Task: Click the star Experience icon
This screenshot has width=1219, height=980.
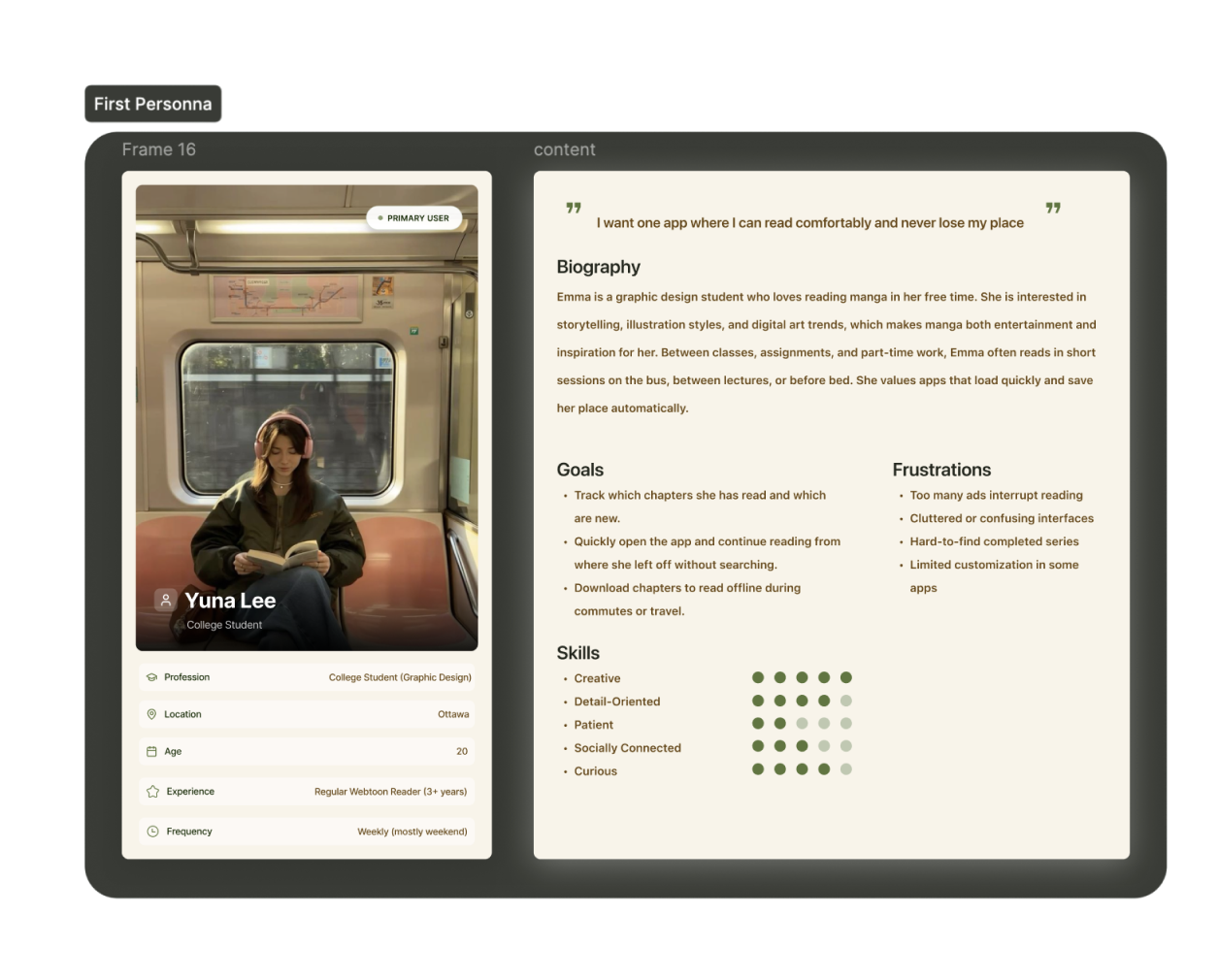Action: tap(152, 792)
